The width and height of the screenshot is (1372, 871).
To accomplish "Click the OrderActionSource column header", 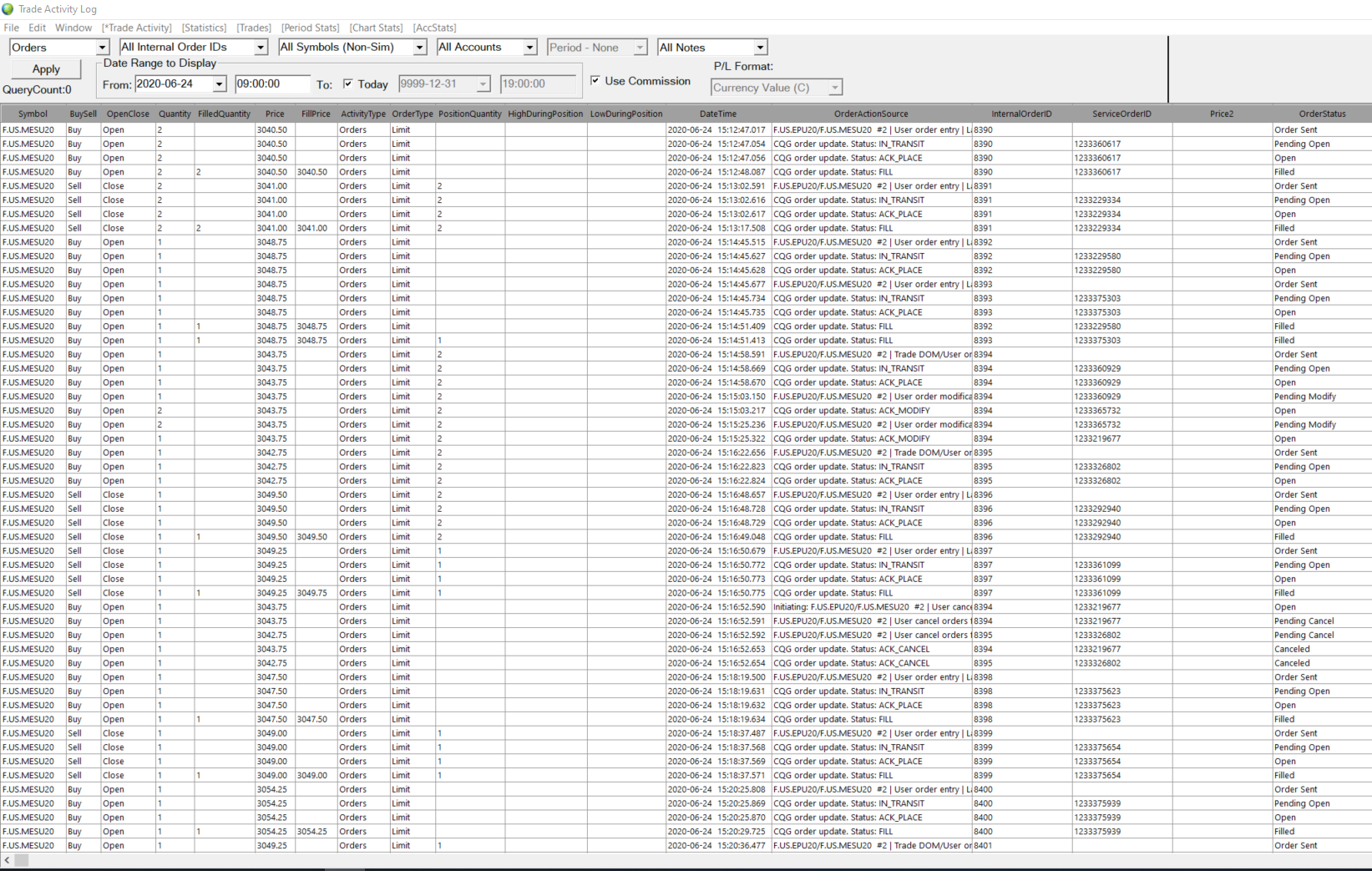I will point(871,114).
